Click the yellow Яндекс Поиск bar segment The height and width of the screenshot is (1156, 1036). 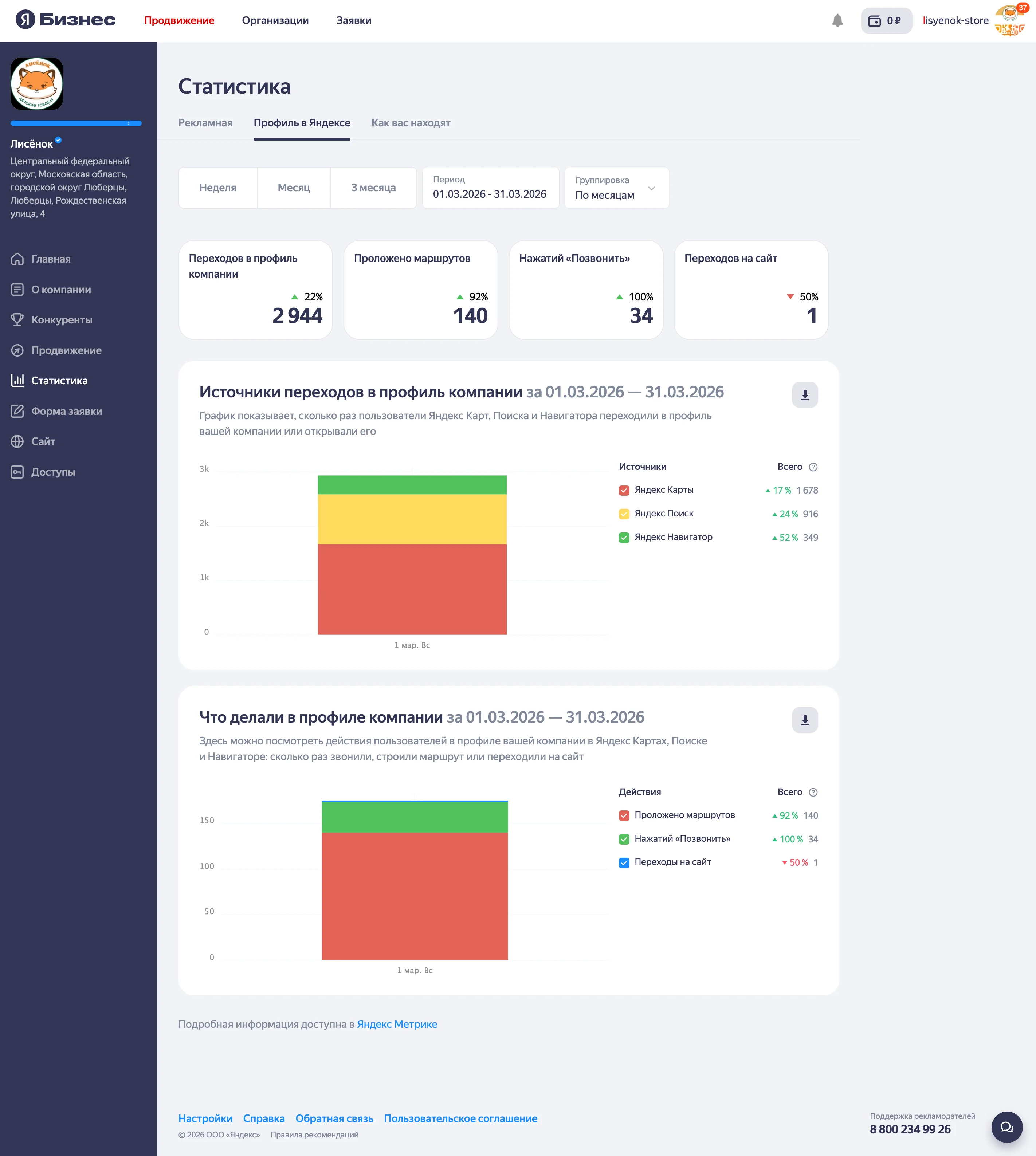tap(412, 519)
